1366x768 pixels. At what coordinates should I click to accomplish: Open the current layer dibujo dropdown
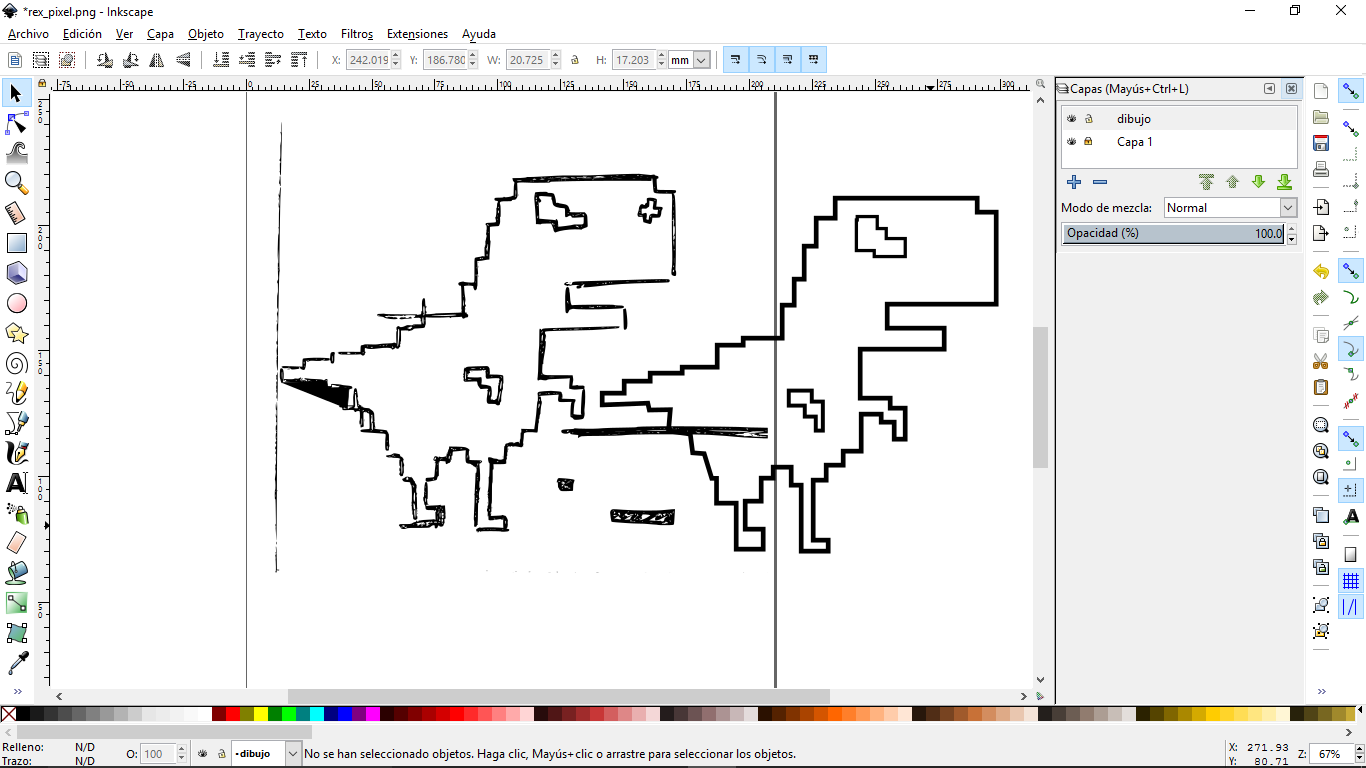pos(266,753)
